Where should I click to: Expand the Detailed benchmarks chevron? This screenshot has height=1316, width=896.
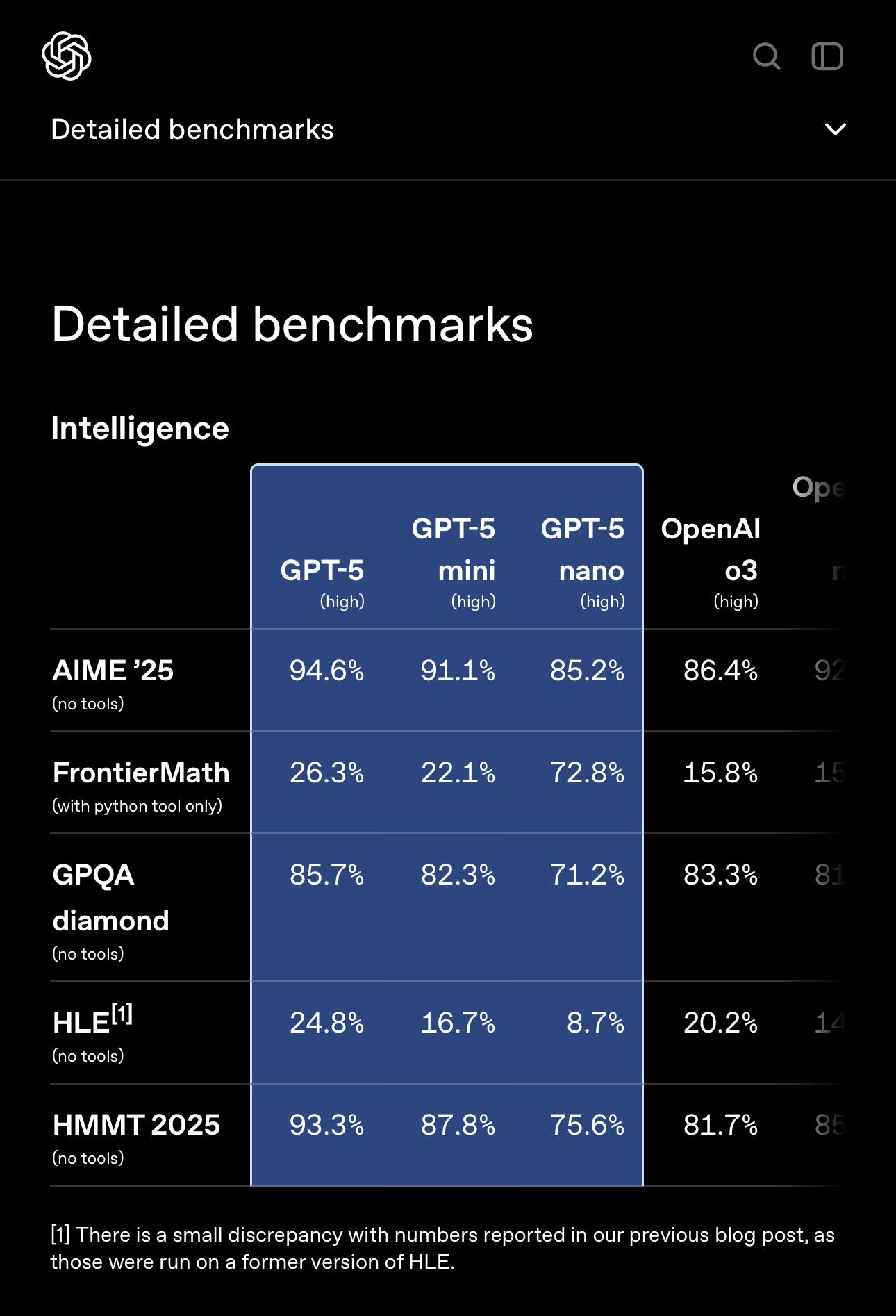pyautogui.click(x=835, y=129)
